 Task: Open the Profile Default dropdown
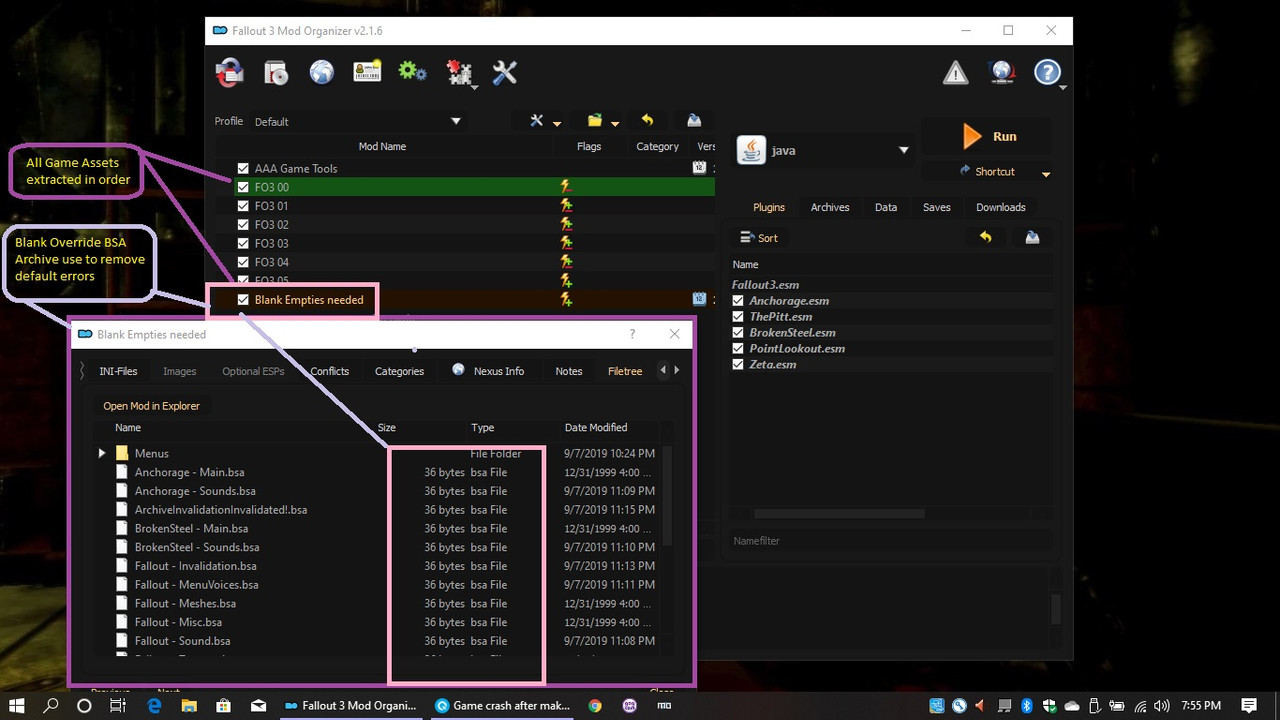pyautogui.click(x=357, y=121)
